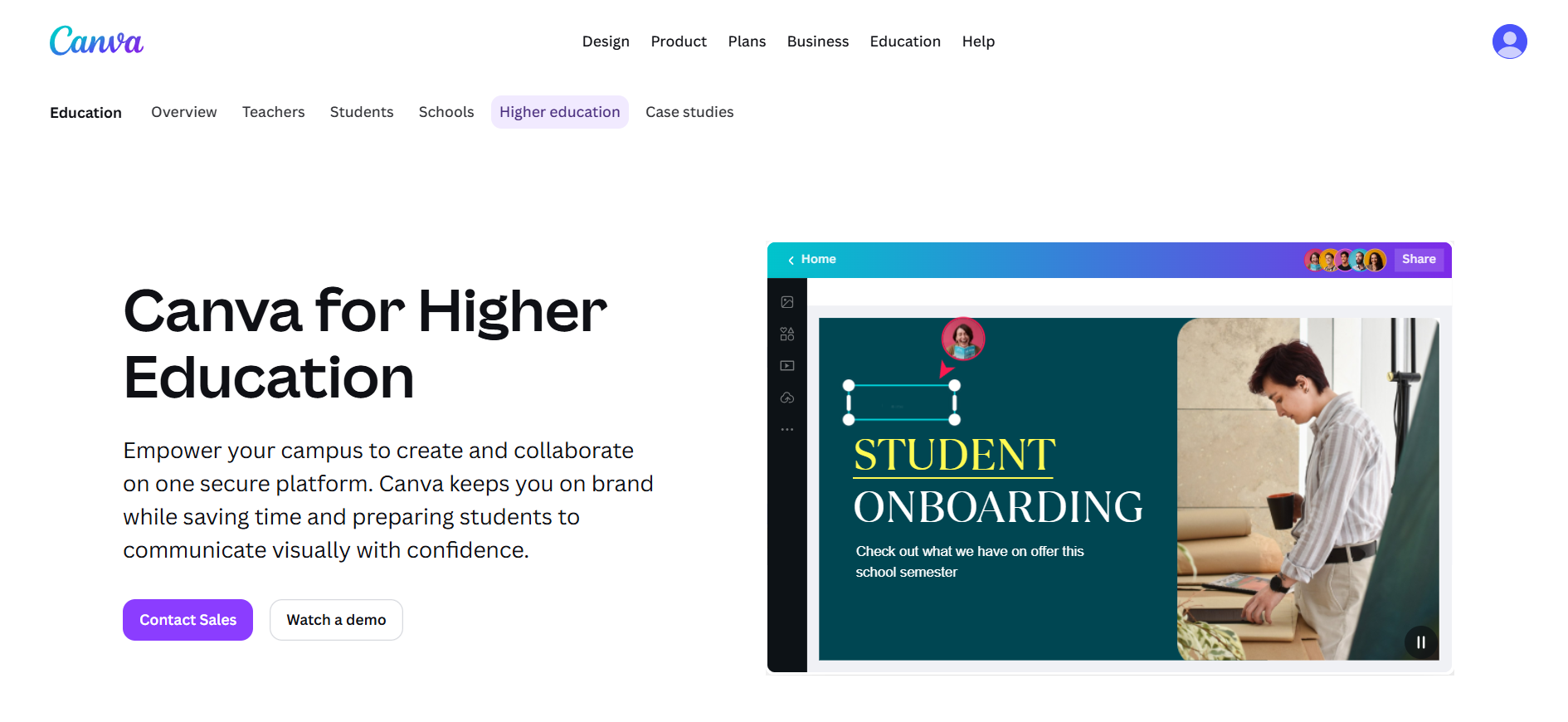Click the selected text box on the slide

tap(902, 402)
